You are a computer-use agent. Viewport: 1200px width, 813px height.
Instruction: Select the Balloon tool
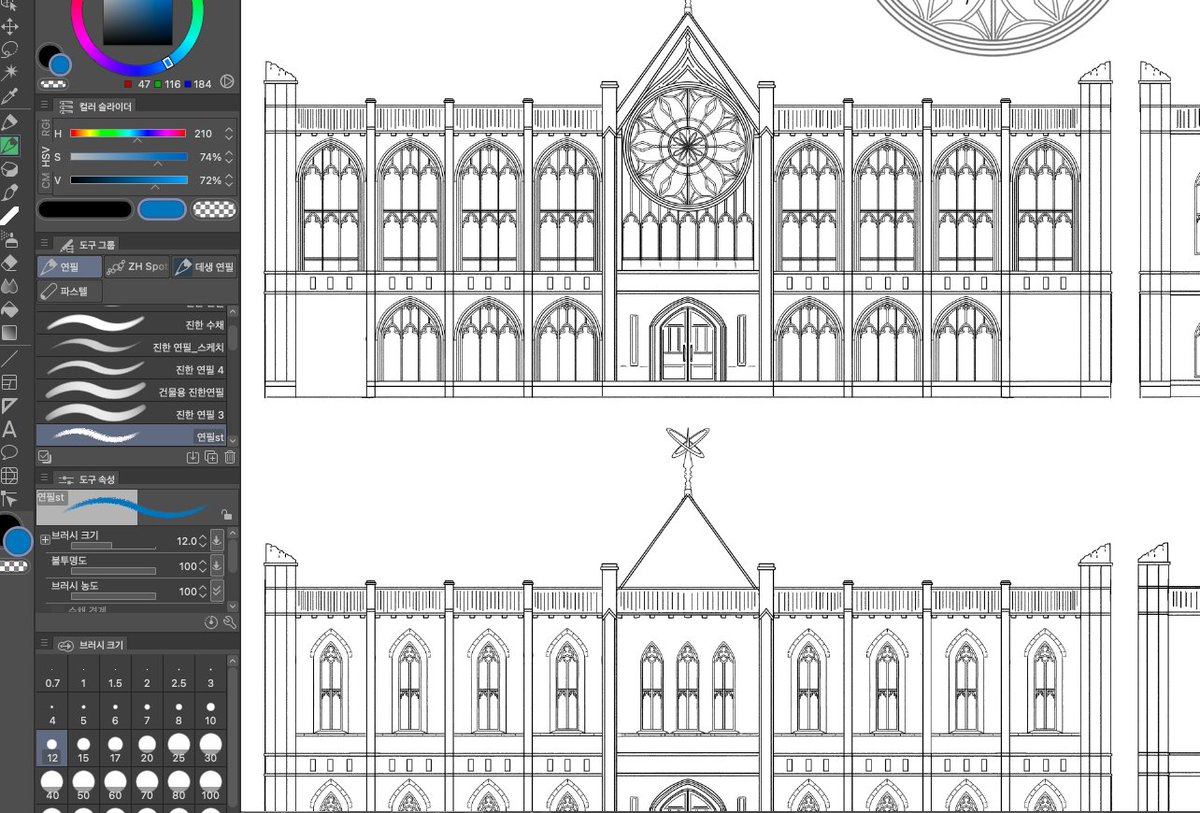[10, 452]
